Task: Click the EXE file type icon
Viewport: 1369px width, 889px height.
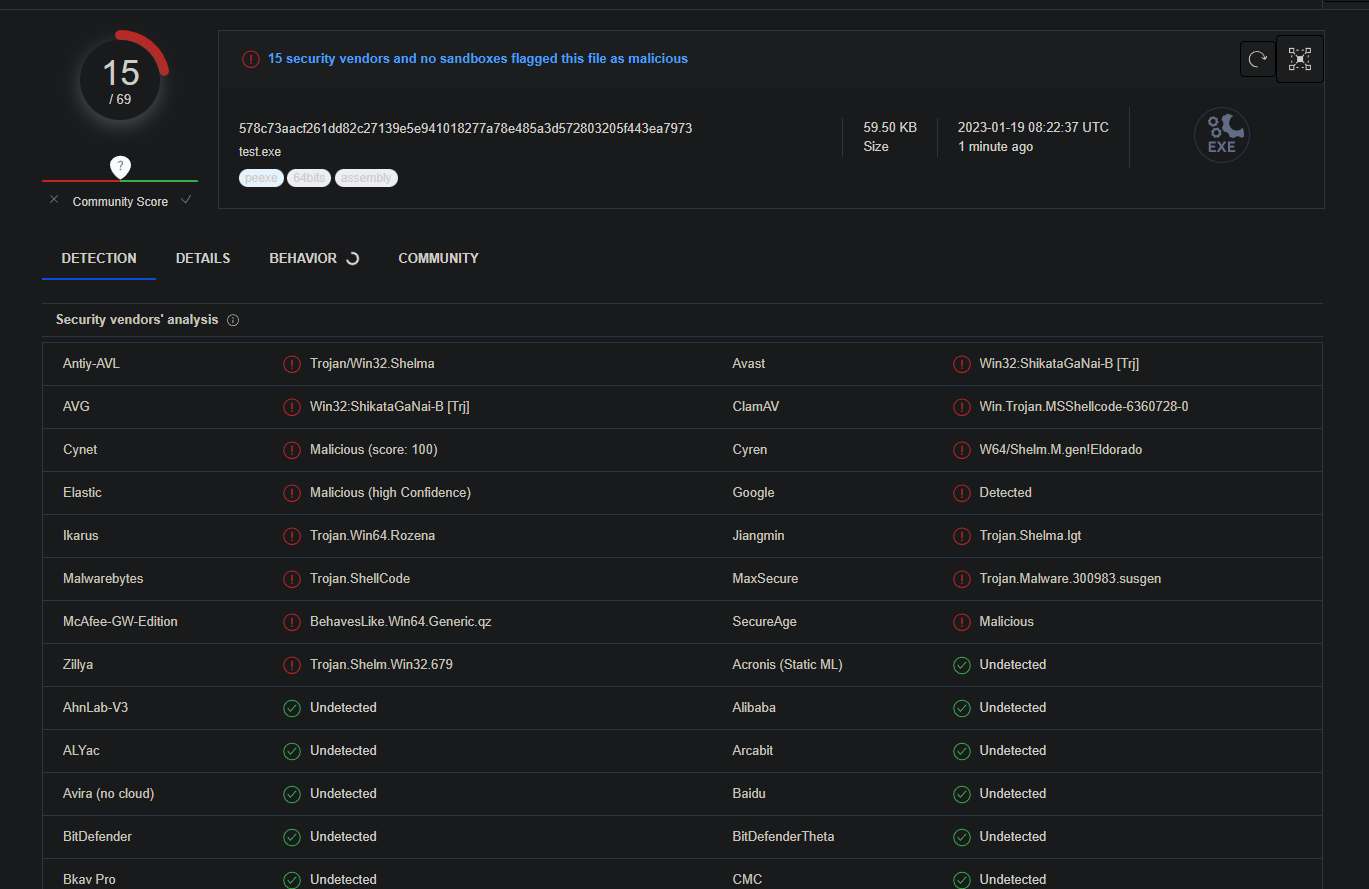Action: pyautogui.click(x=1221, y=136)
